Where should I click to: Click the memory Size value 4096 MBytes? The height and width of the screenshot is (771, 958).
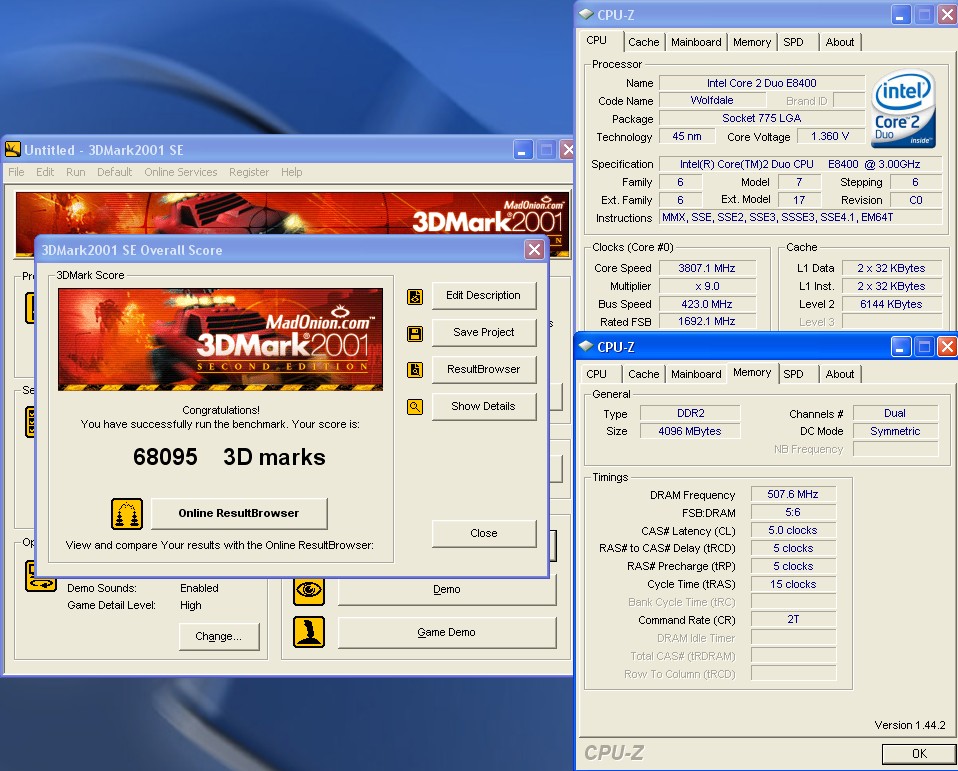(690, 431)
